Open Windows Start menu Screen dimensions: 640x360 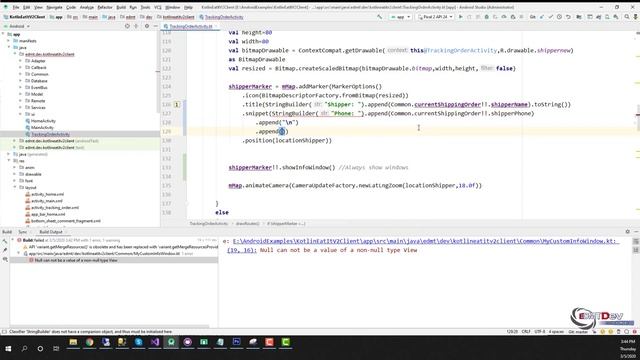(8, 349)
